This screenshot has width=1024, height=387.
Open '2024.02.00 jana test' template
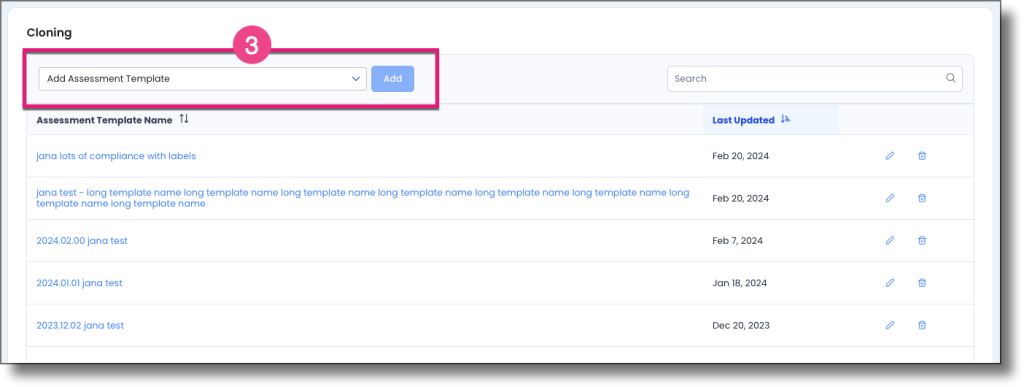(x=82, y=240)
